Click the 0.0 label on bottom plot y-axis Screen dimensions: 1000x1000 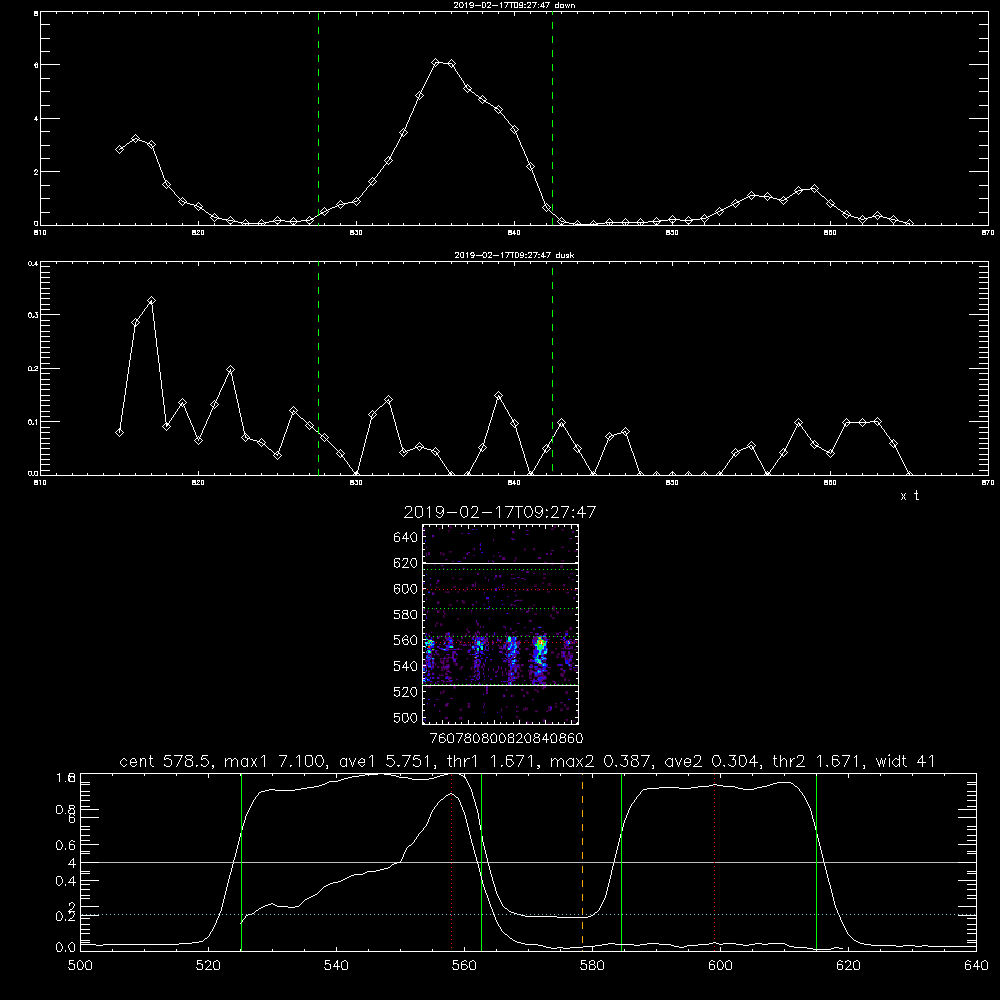click(x=66, y=948)
